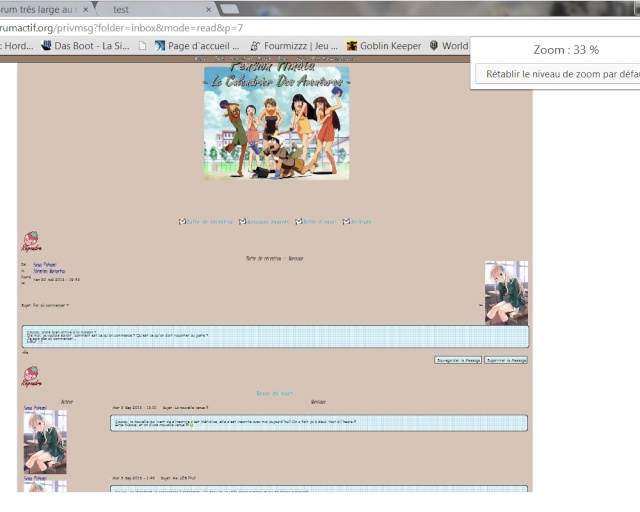Click the recipient name link in message header
The height and width of the screenshot is (512, 640).
pyautogui.click(x=49, y=271)
